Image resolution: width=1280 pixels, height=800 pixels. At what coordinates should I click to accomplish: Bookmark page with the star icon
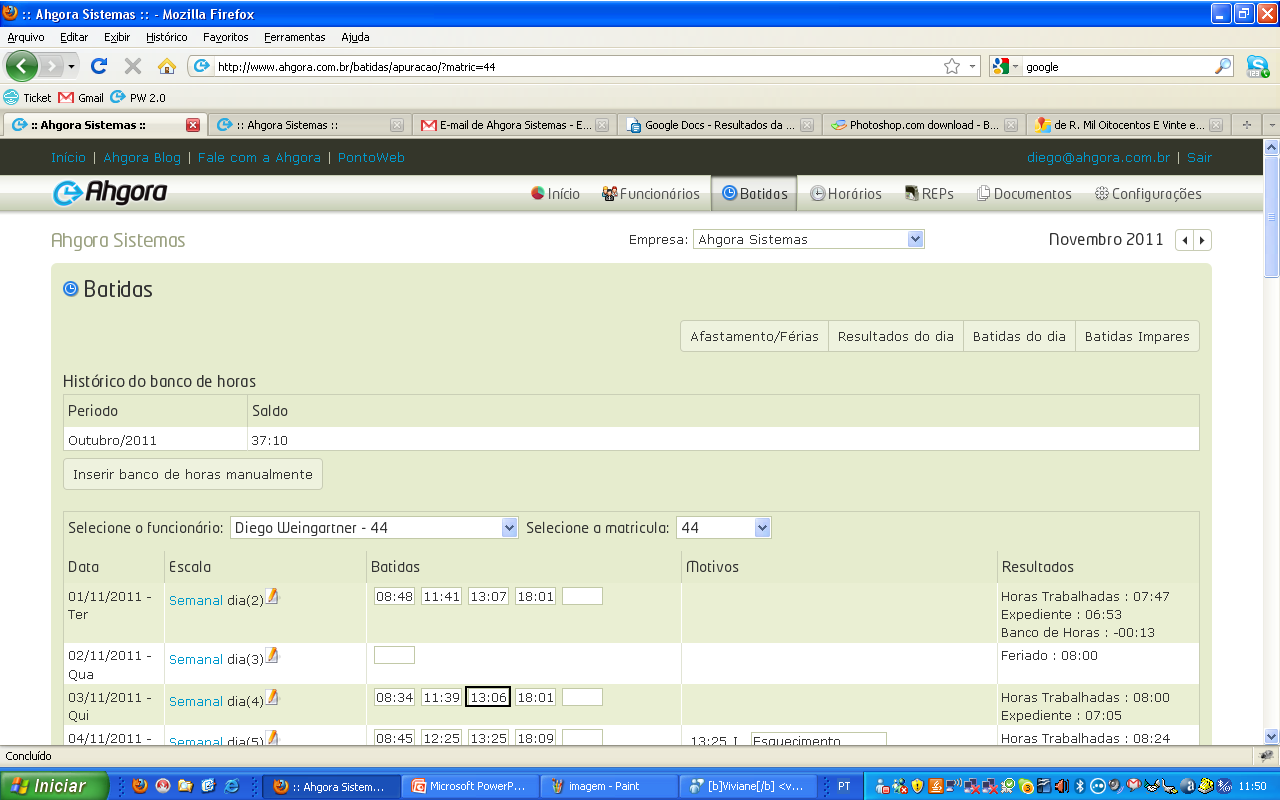pyautogui.click(x=952, y=66)
